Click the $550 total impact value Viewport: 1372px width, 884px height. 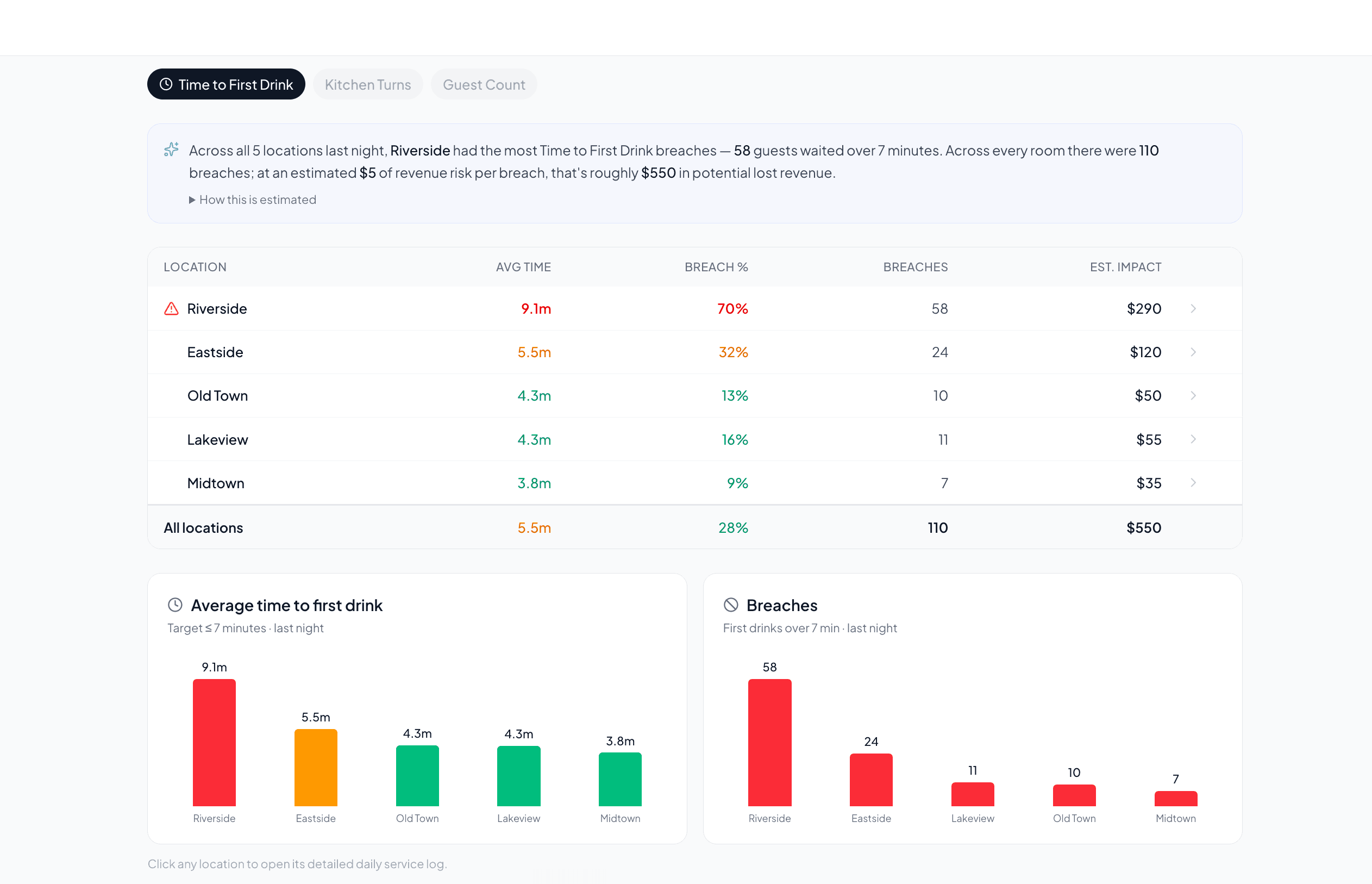click(x=1144, y=528)
